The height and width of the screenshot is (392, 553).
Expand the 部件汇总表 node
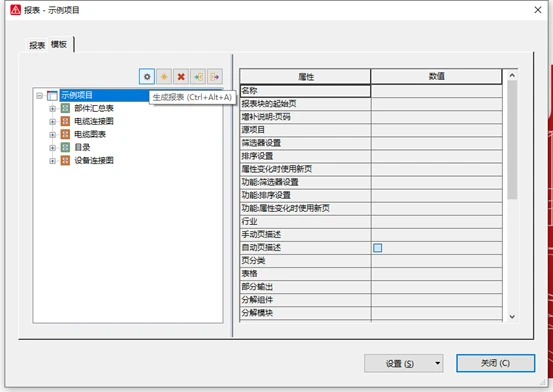pos(52,109)
